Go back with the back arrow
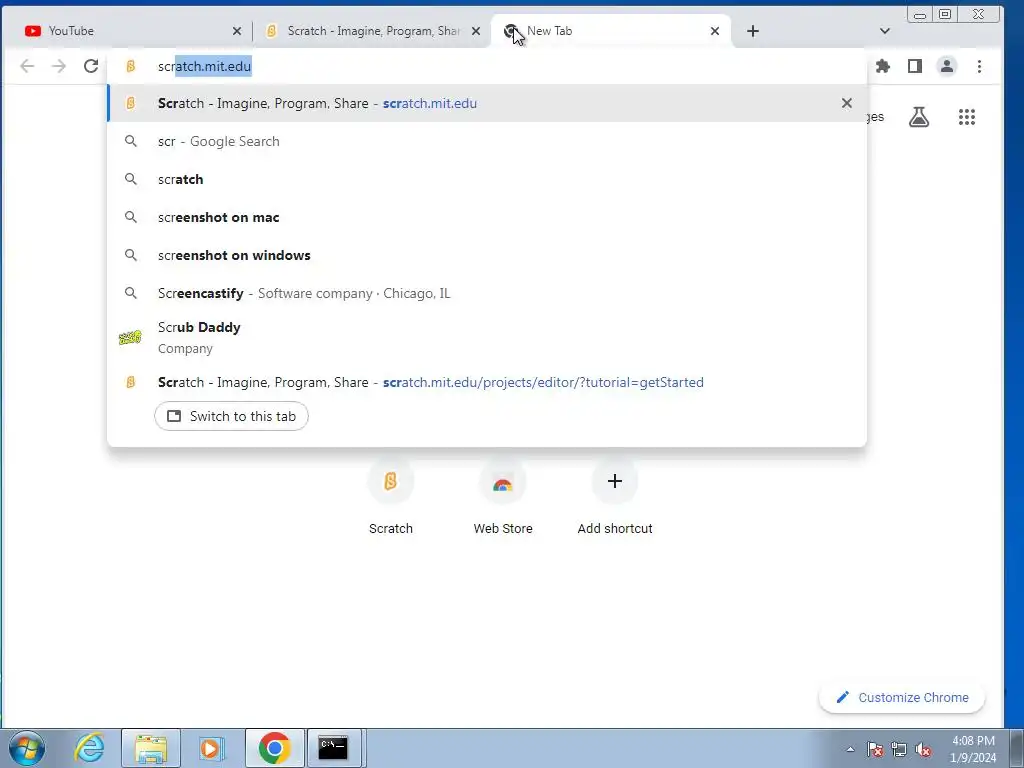The height and width of the screenshot is (768, 1024). 27,66
